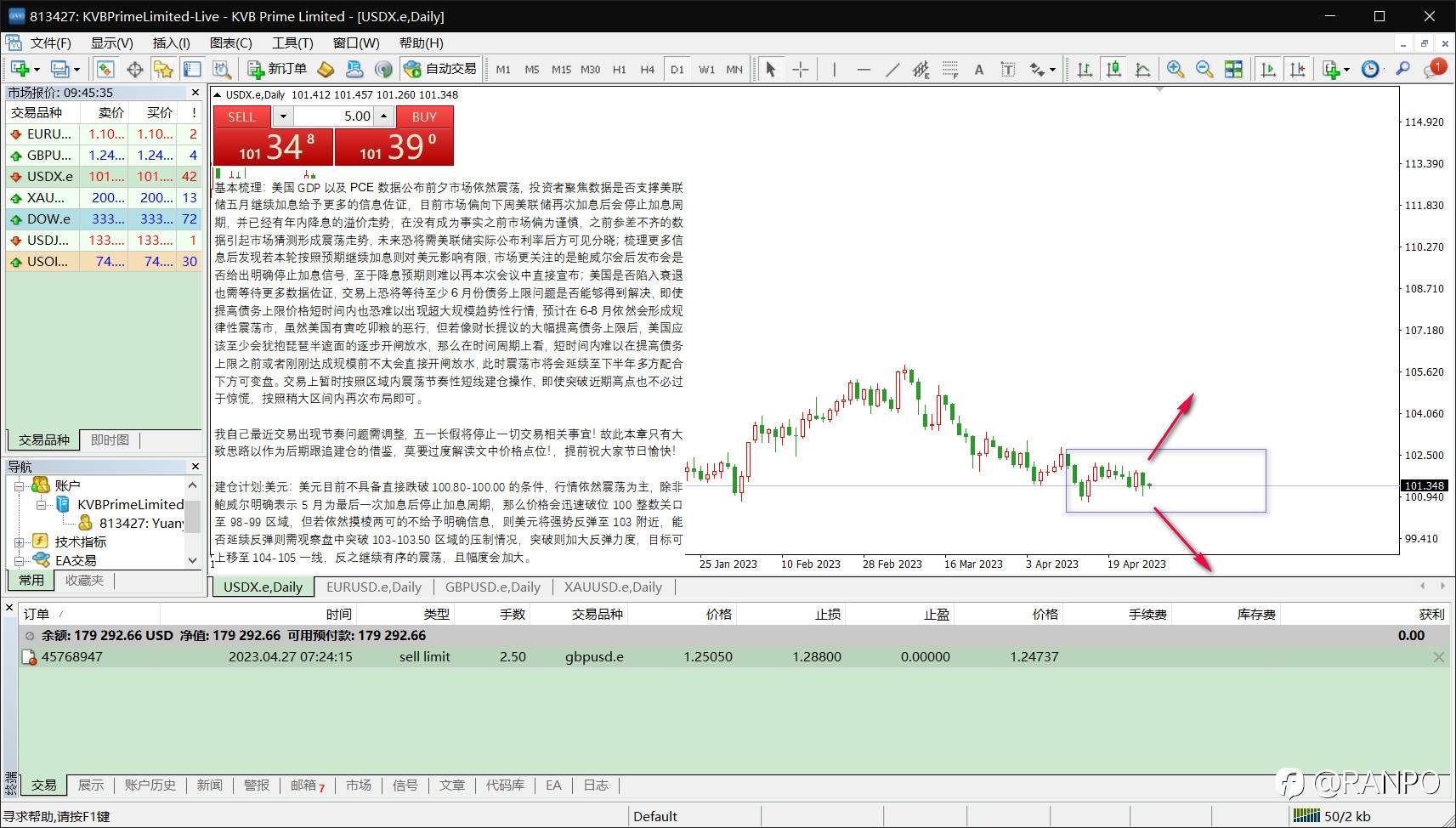The height and width of the screenshot is (828, 1456).
Task: Select the text label 'T' tool
Action: (x=1008, y=69)
